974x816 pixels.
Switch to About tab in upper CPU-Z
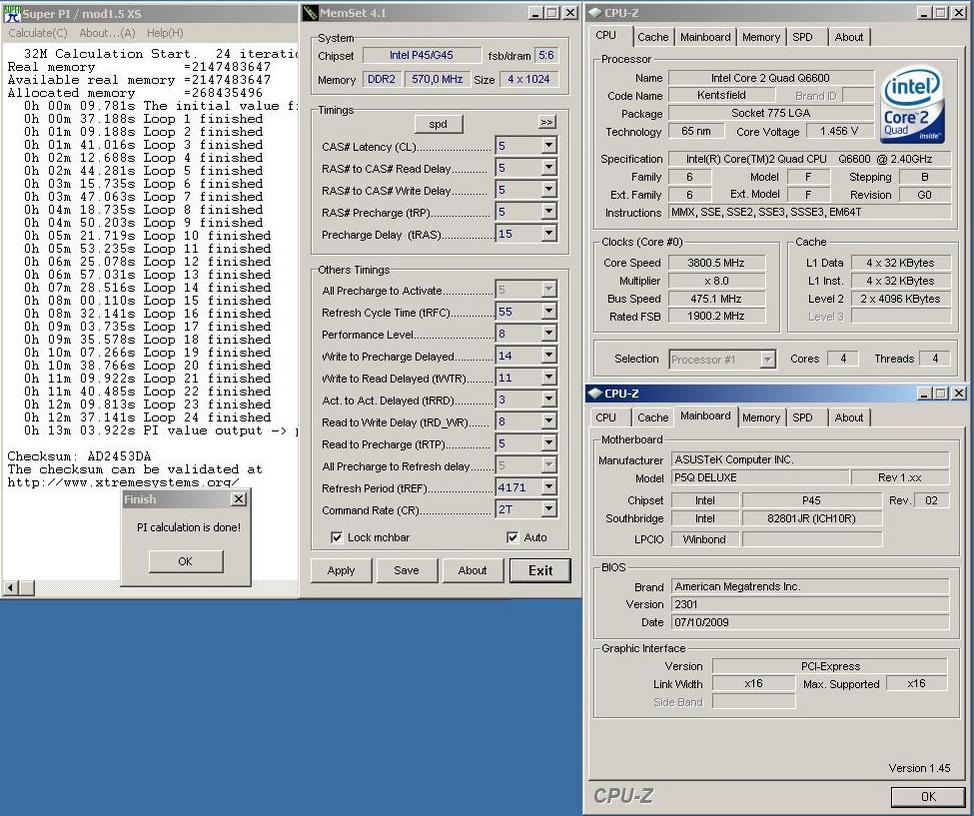(x=849, y=37)
